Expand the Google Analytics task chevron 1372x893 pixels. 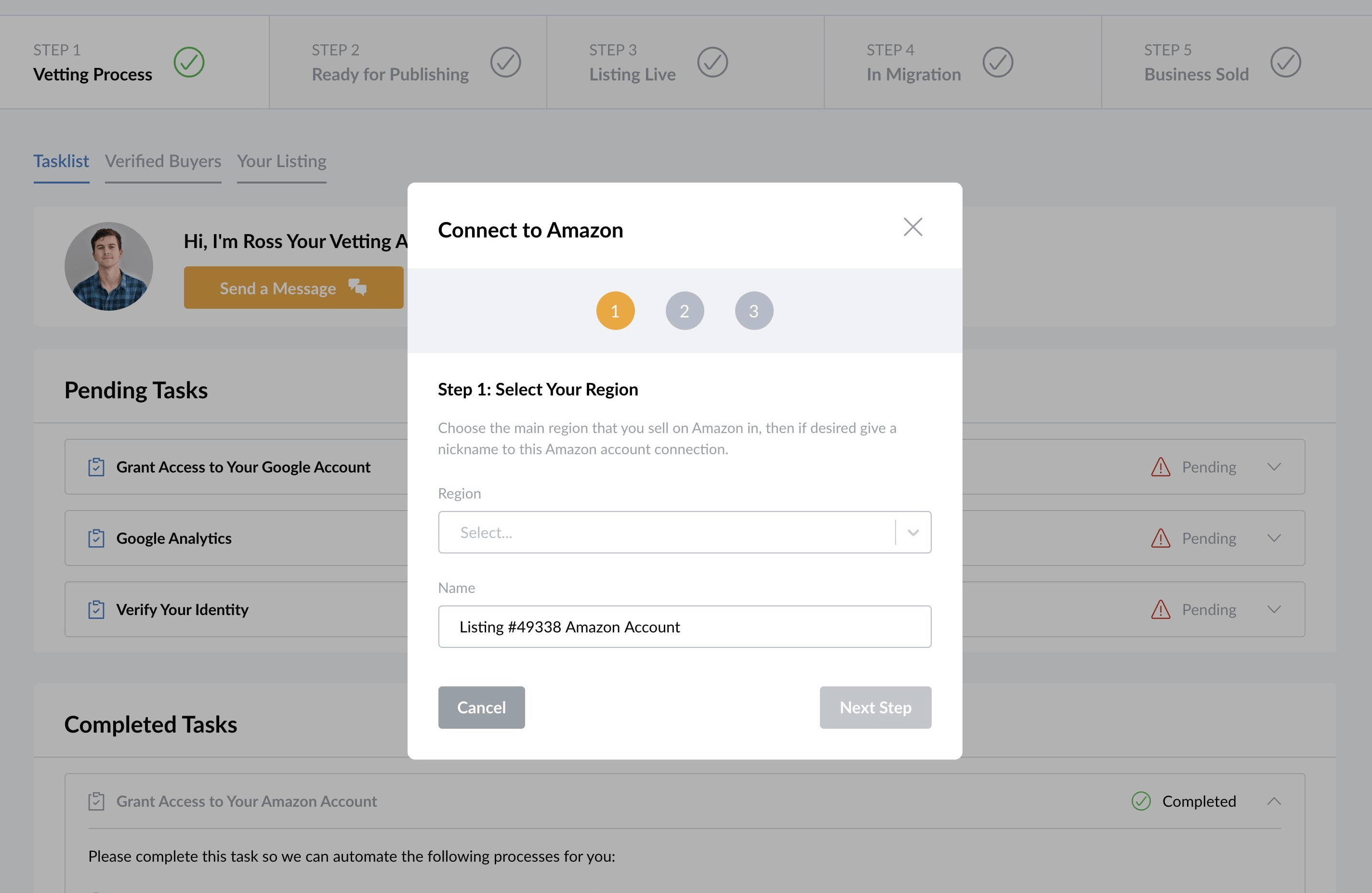pyautogui.click(x=1274, y=538)
